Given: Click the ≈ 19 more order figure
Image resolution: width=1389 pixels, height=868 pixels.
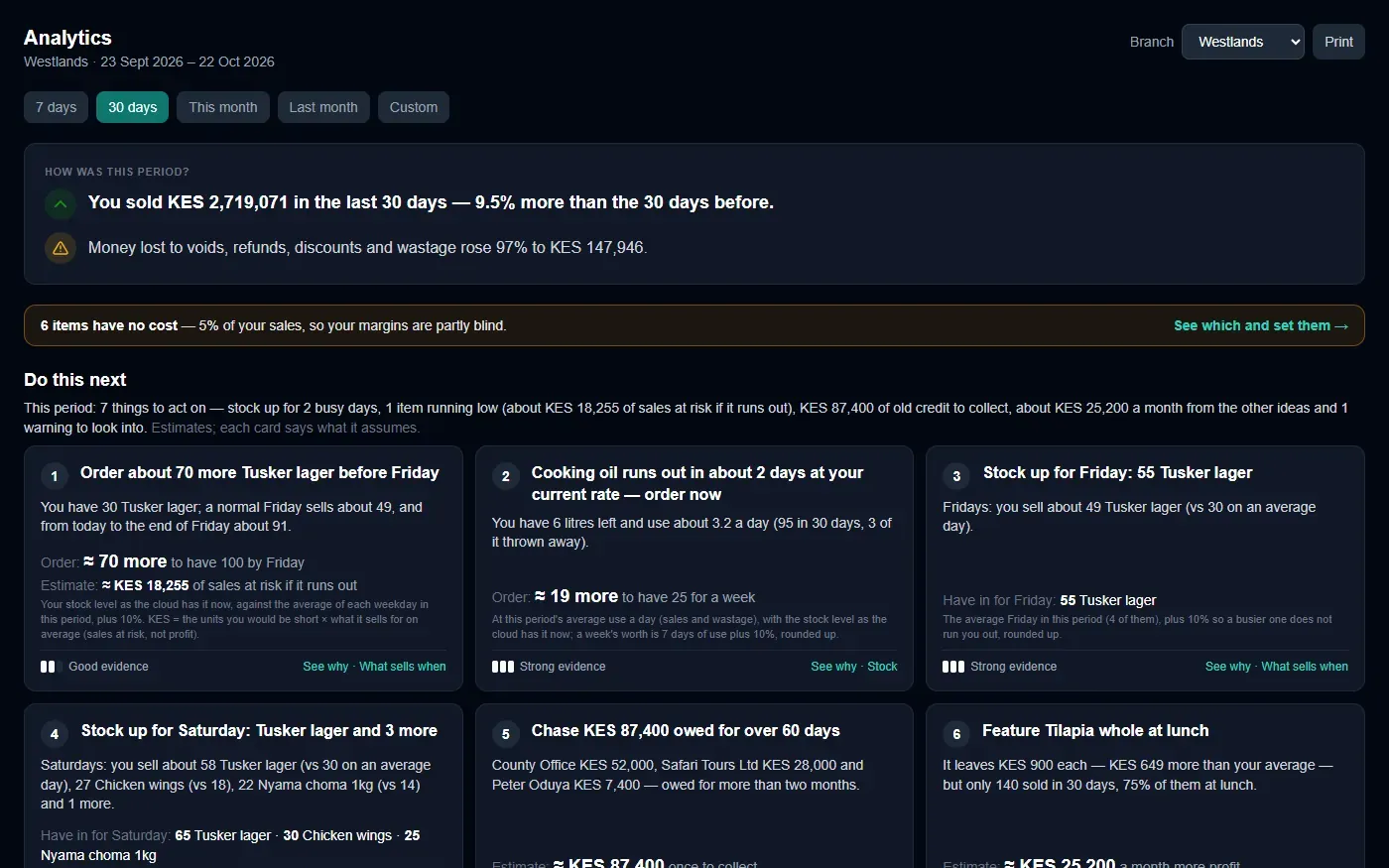Looking at the screenshot, I should [x=576, y=596].
